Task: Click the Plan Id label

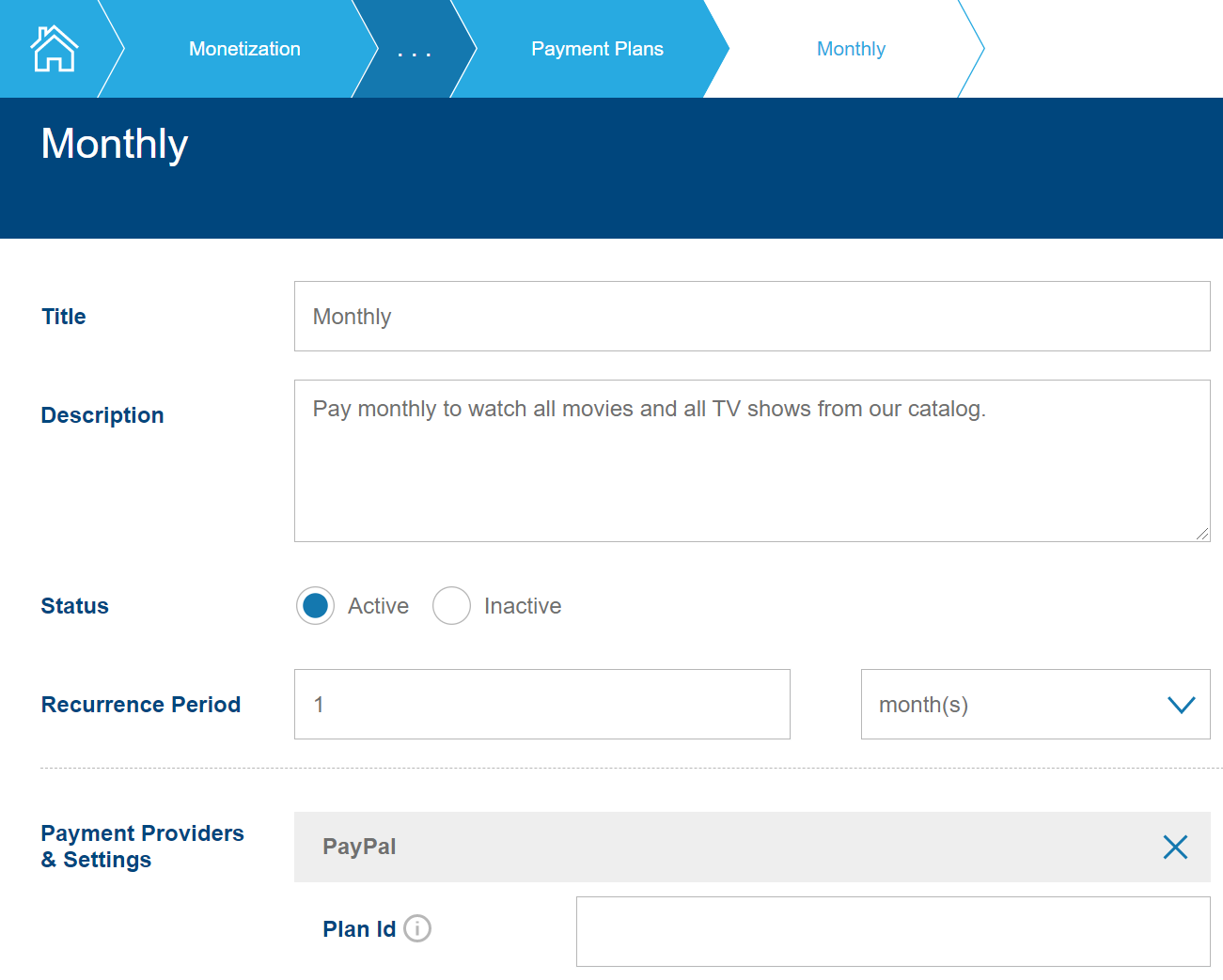Action: pyautogui.click(x=359, y=929)
